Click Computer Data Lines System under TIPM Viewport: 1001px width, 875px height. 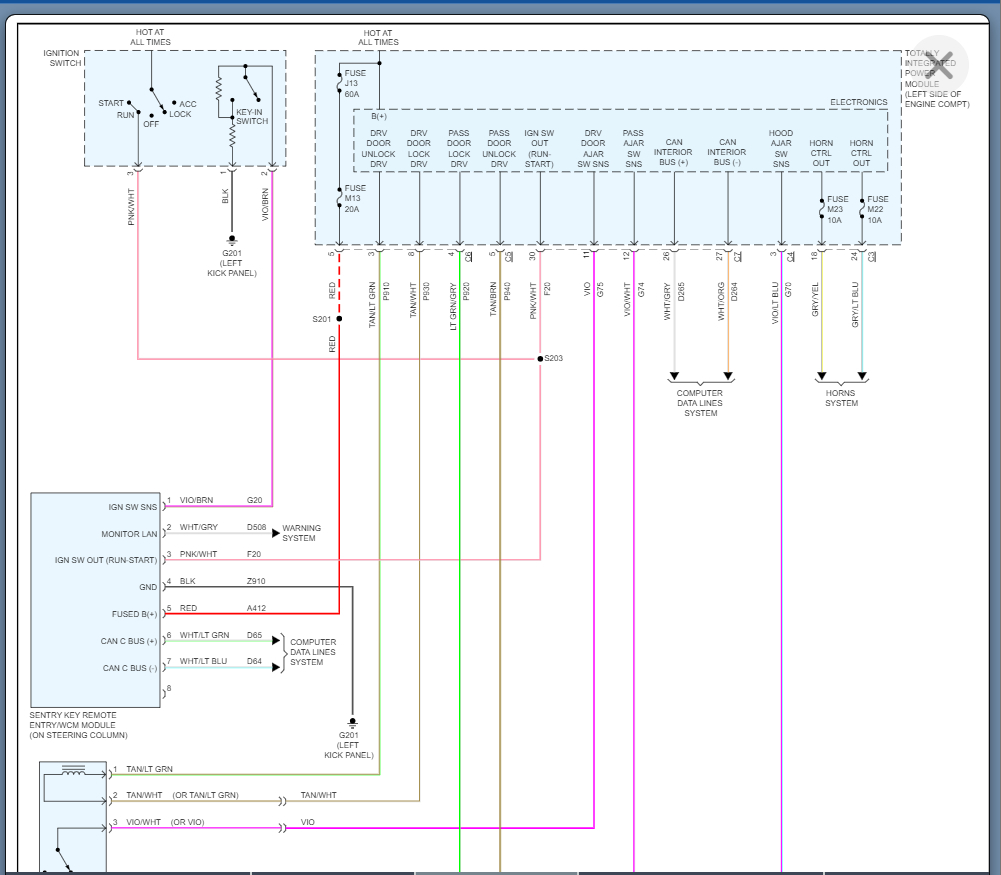[x=700, y=403]
